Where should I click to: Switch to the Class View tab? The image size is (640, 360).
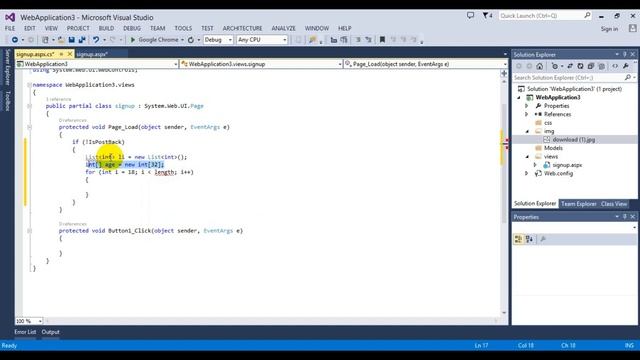tap(614, 204)
